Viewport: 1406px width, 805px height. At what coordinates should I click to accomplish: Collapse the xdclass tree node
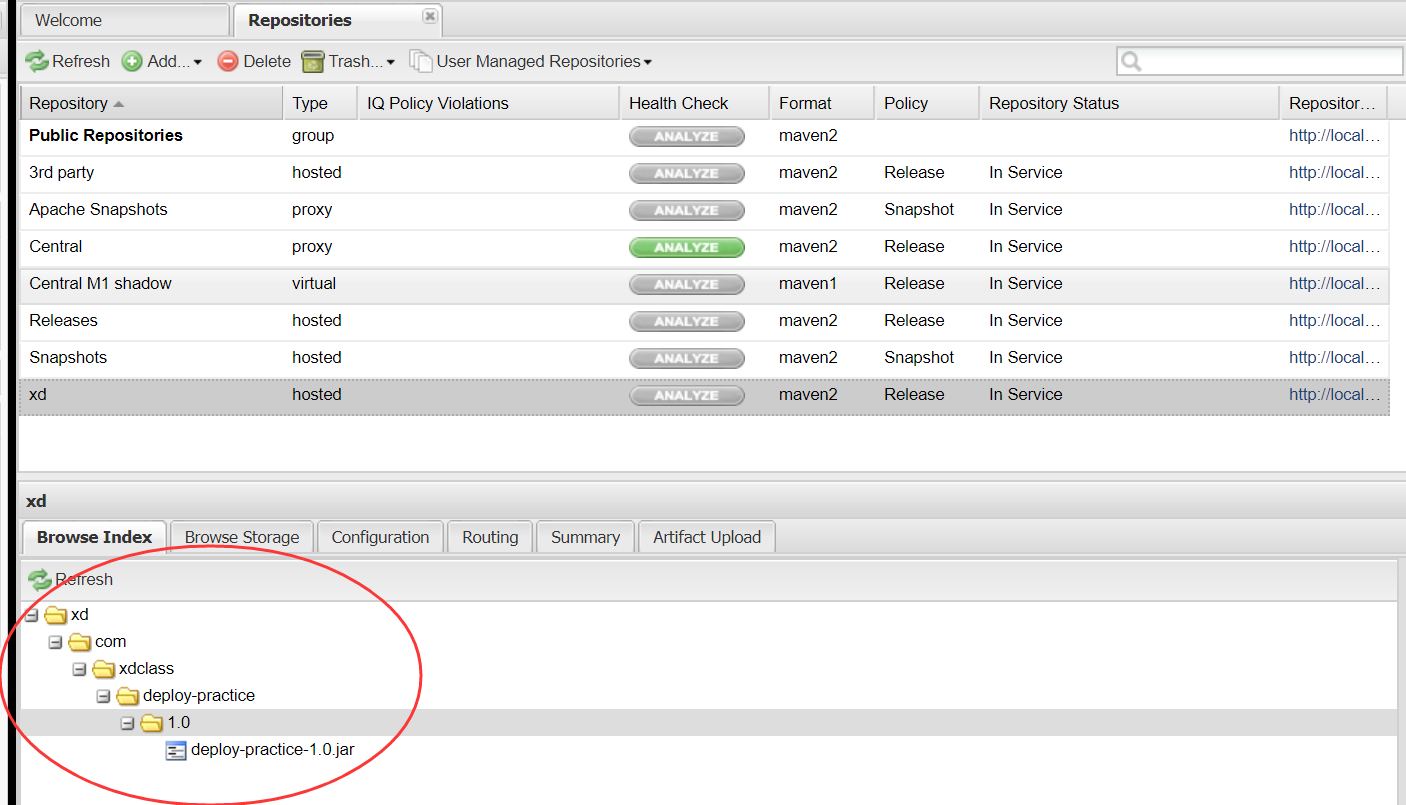tap(79, 669)
